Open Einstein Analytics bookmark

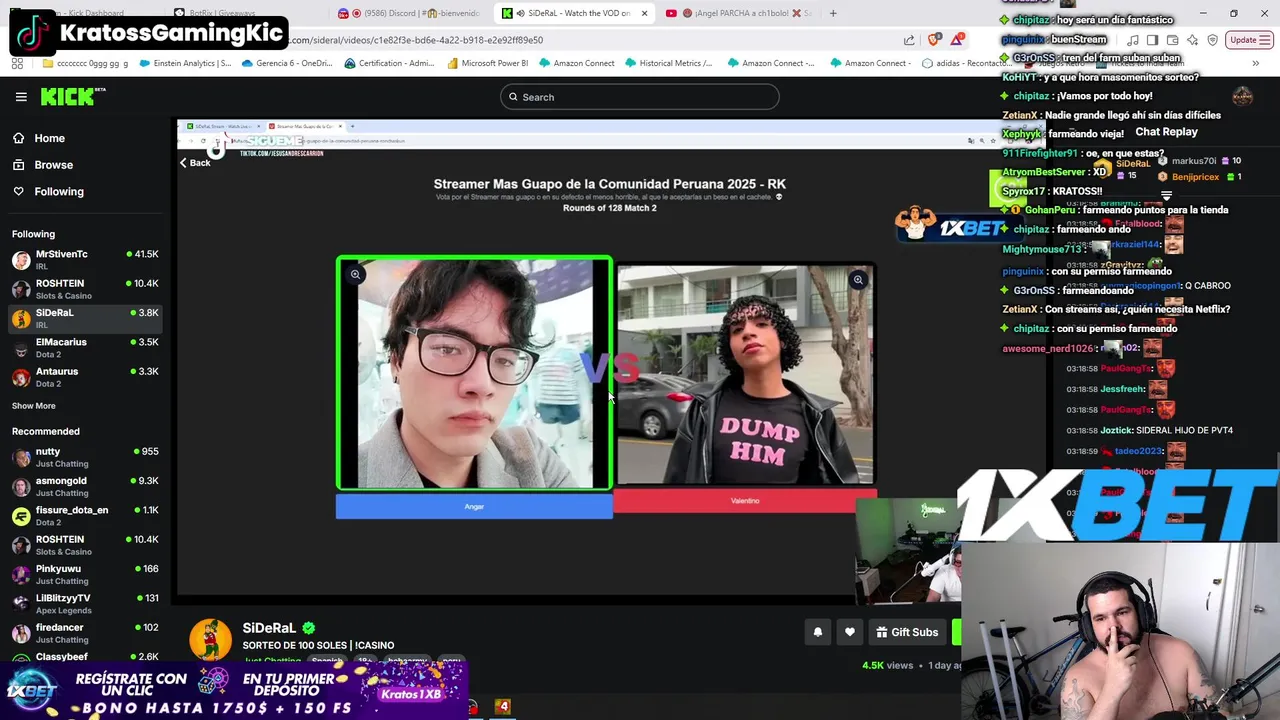(x=185, y=63)
